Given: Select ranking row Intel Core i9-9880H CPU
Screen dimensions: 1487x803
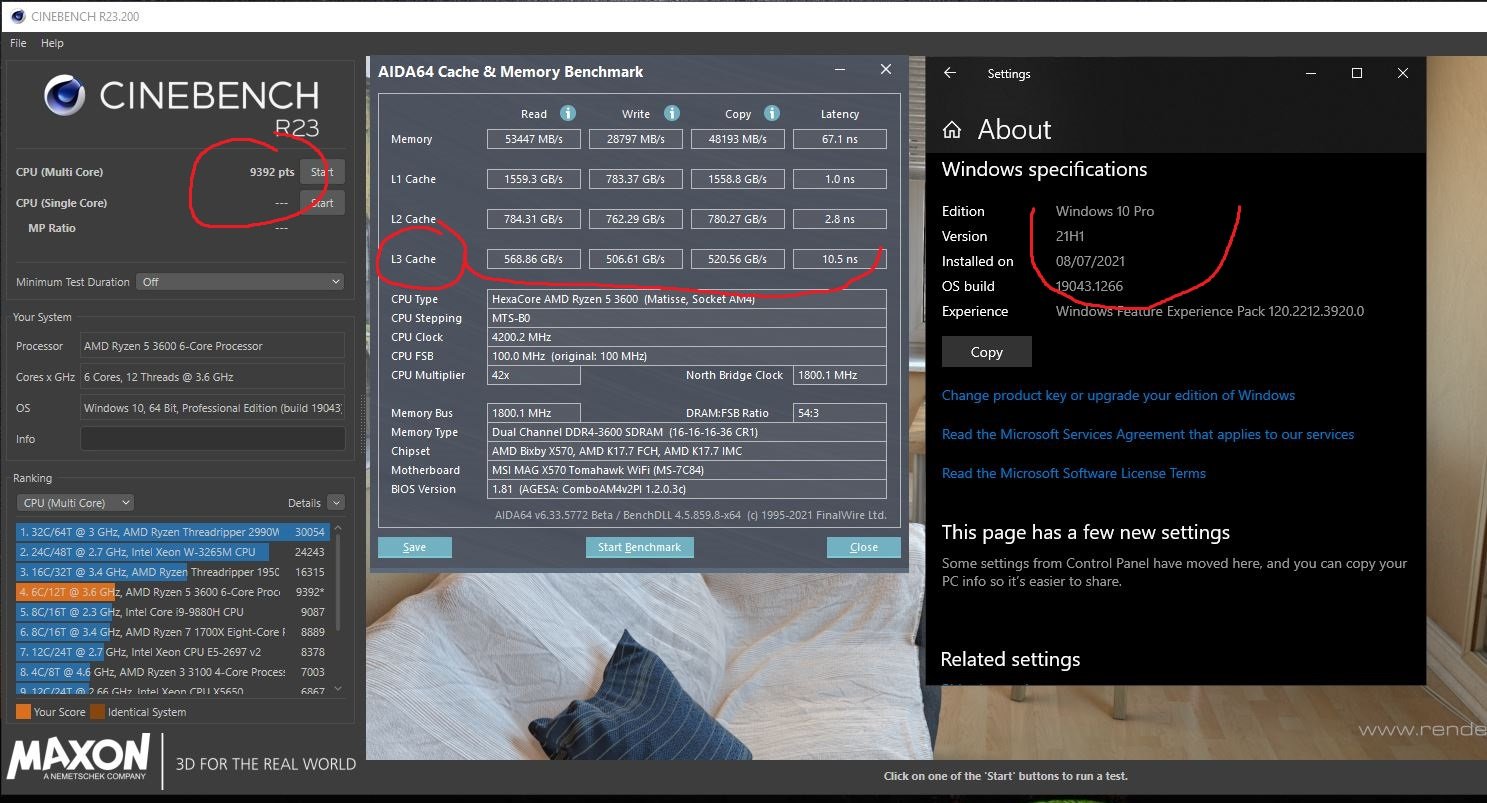Looking at the screenshot, I should pos(172,612).
